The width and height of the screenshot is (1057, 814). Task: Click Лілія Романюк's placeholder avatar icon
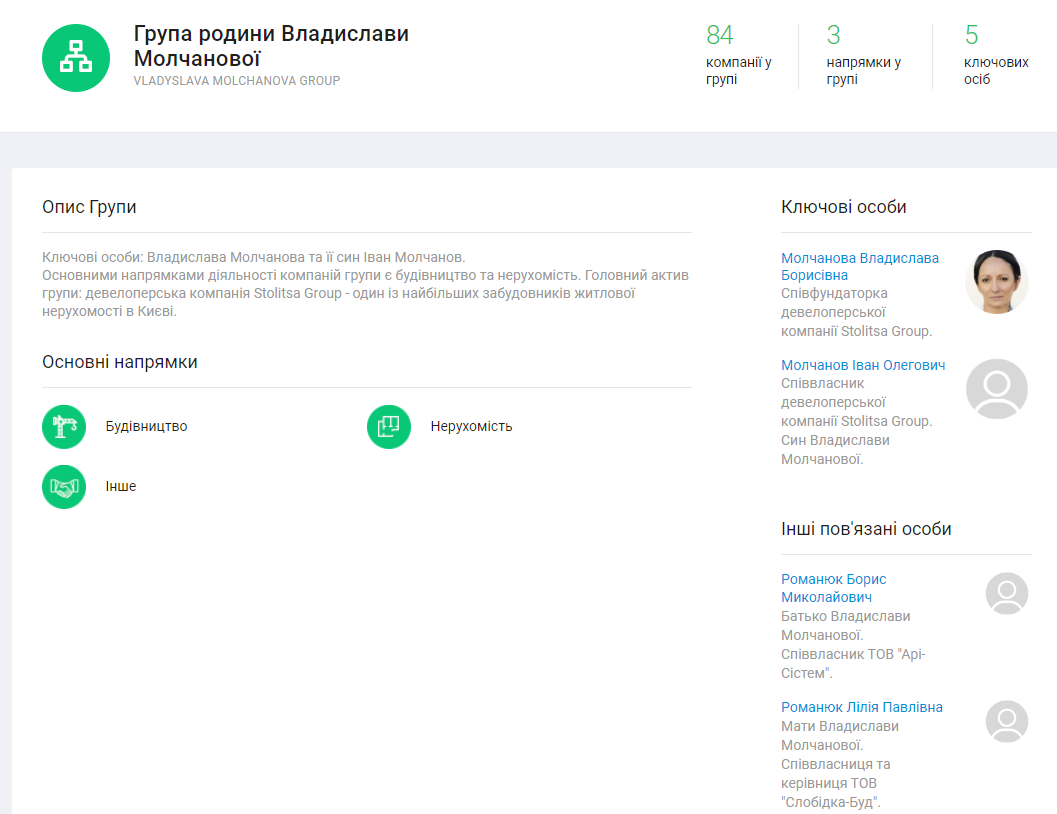click(1006, 721)
